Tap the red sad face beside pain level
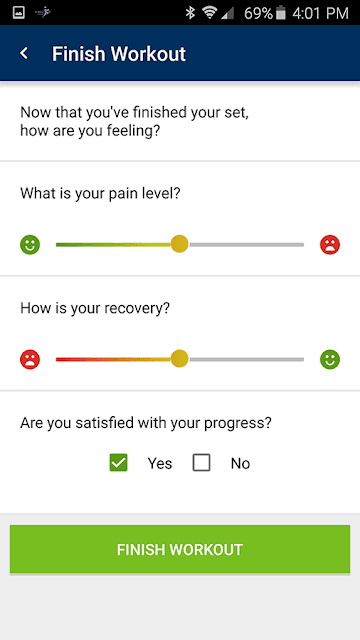 (x=330, y=245)
